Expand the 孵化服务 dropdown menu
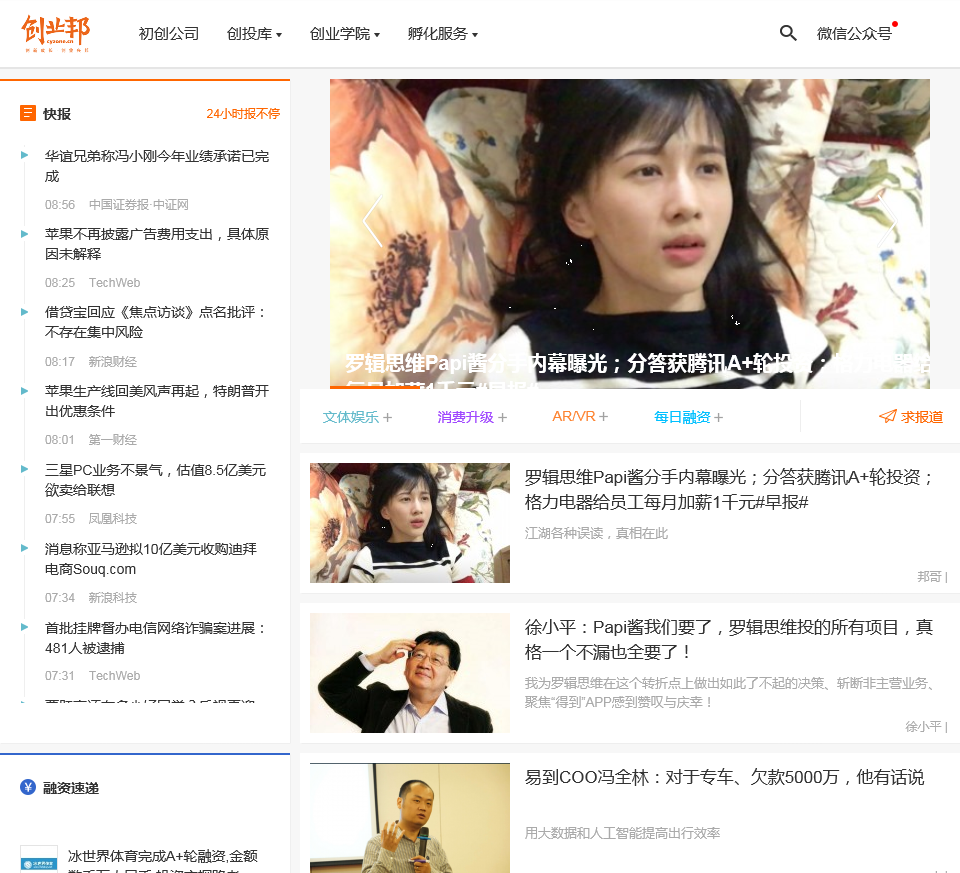 click(x=443, y=34)
